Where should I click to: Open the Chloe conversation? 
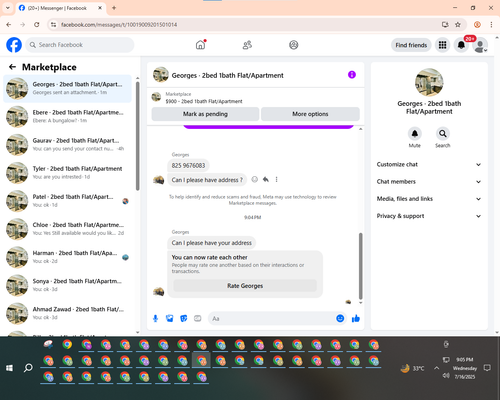point(67,229)
